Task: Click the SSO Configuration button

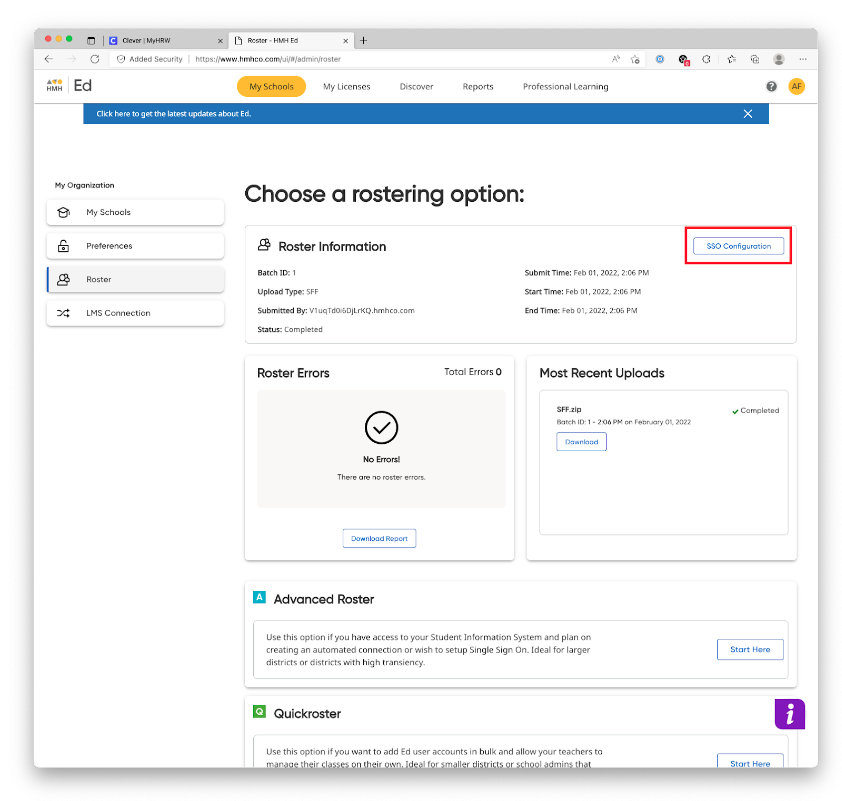Action: pos(737,245)
